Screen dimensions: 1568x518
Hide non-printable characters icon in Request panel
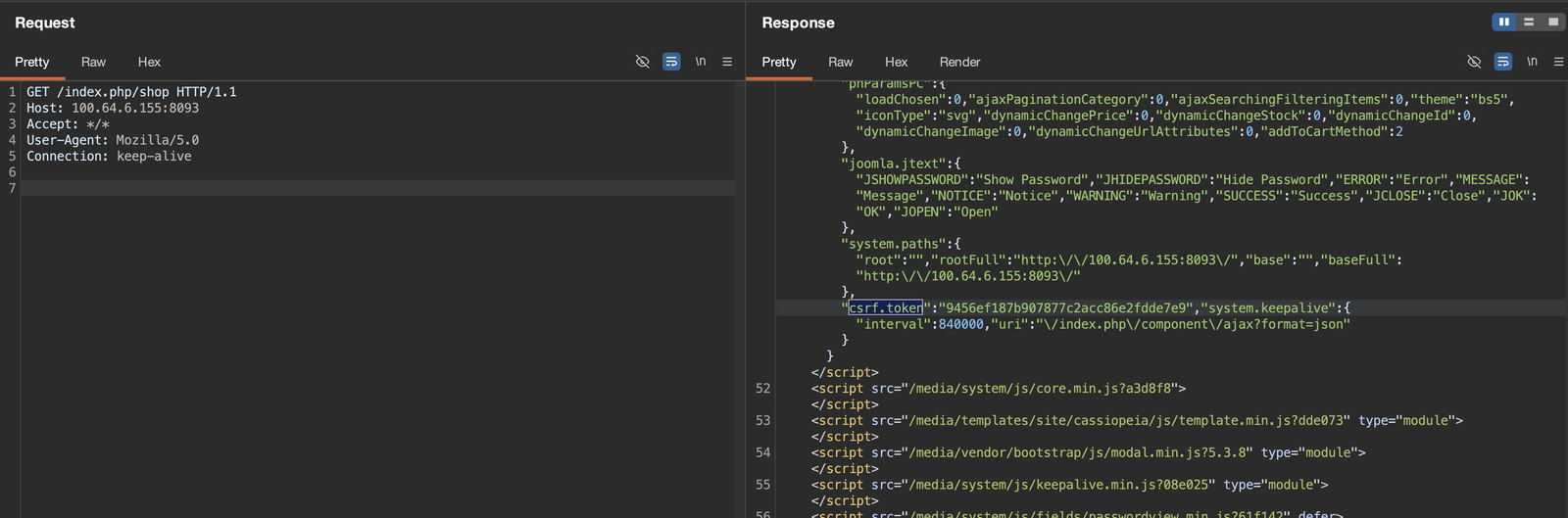coord(643,62)
